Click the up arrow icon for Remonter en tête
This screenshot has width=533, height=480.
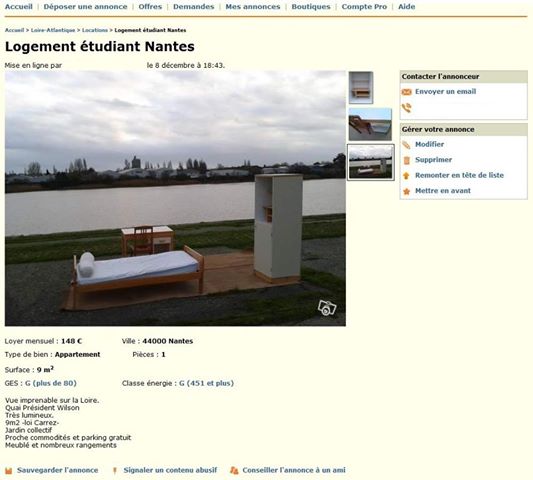406,175
